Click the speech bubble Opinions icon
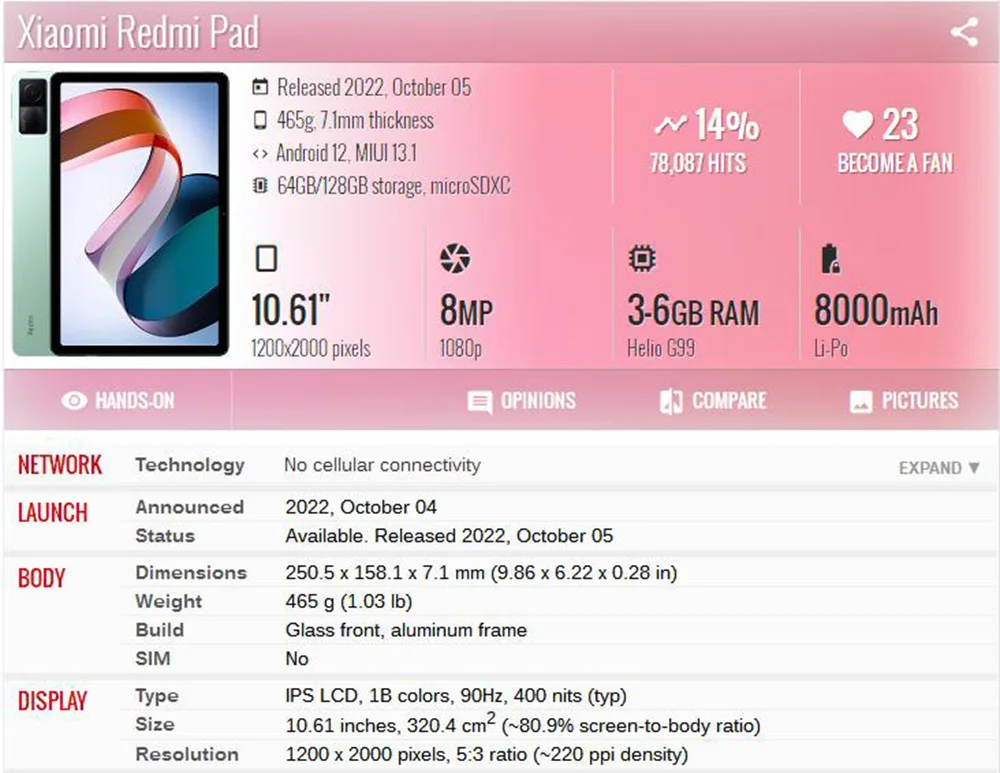Screen dimensions: 1000x773 (480, 402)
